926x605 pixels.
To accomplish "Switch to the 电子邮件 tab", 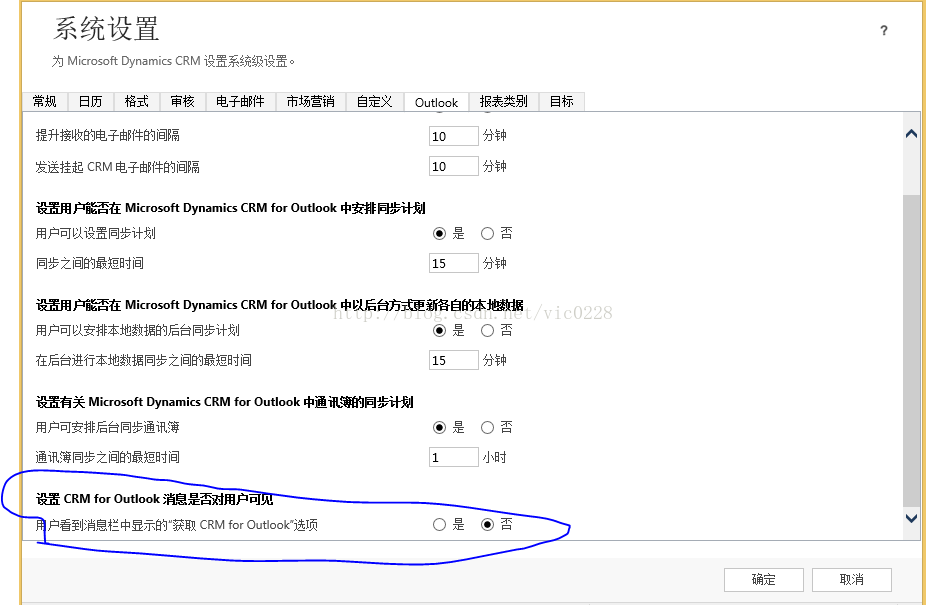I will (240, 102).
